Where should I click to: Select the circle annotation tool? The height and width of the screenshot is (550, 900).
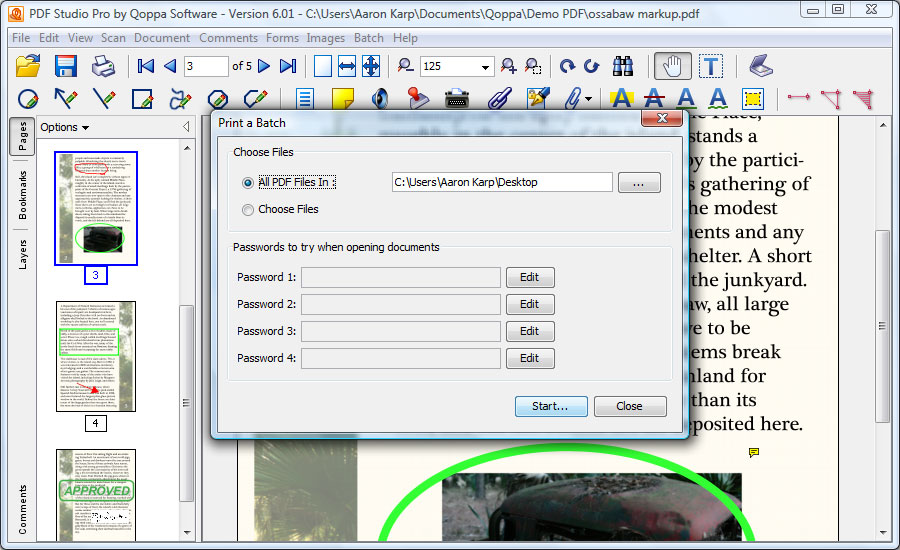[28, 99]
